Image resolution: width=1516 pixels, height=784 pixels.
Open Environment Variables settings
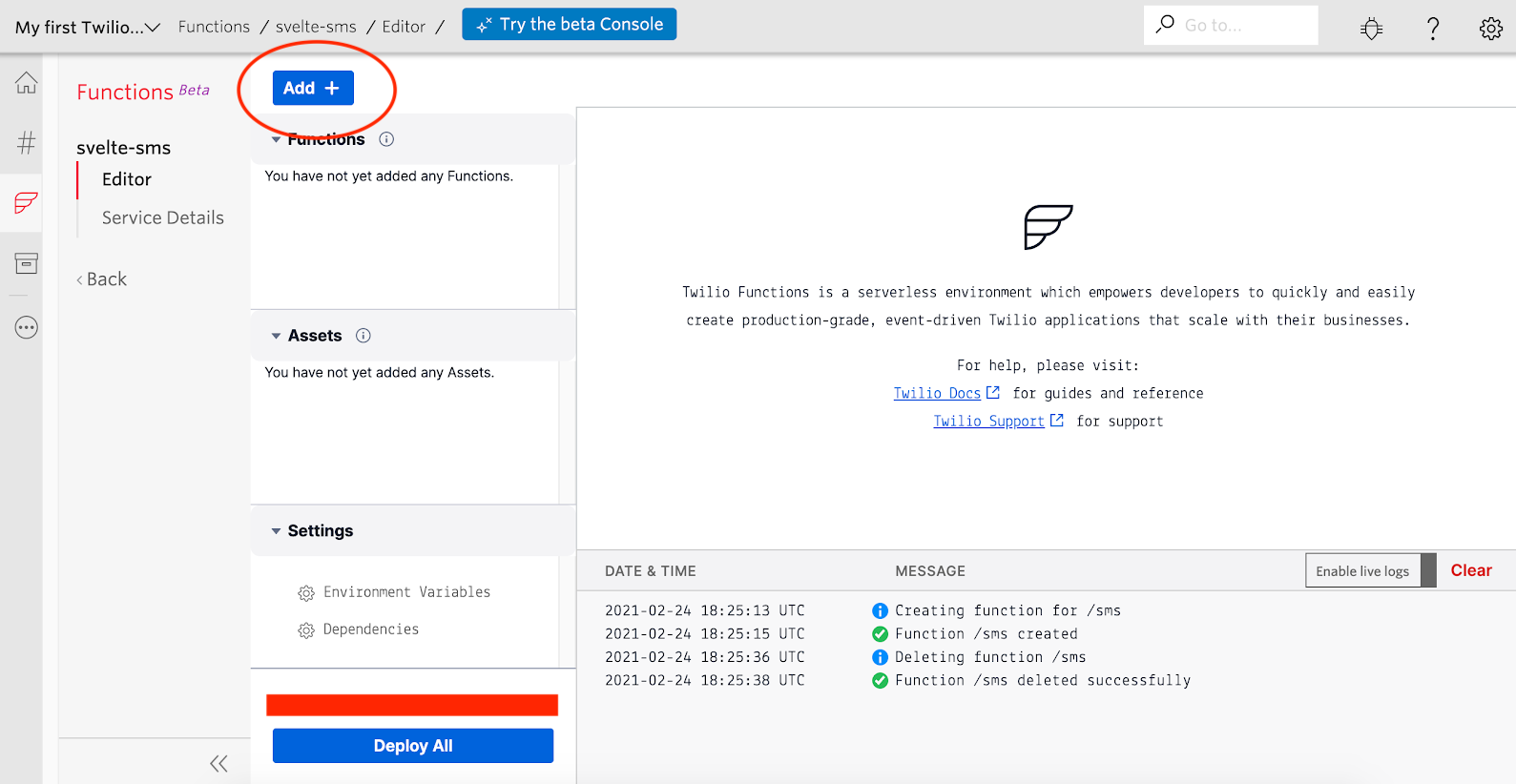406,592
